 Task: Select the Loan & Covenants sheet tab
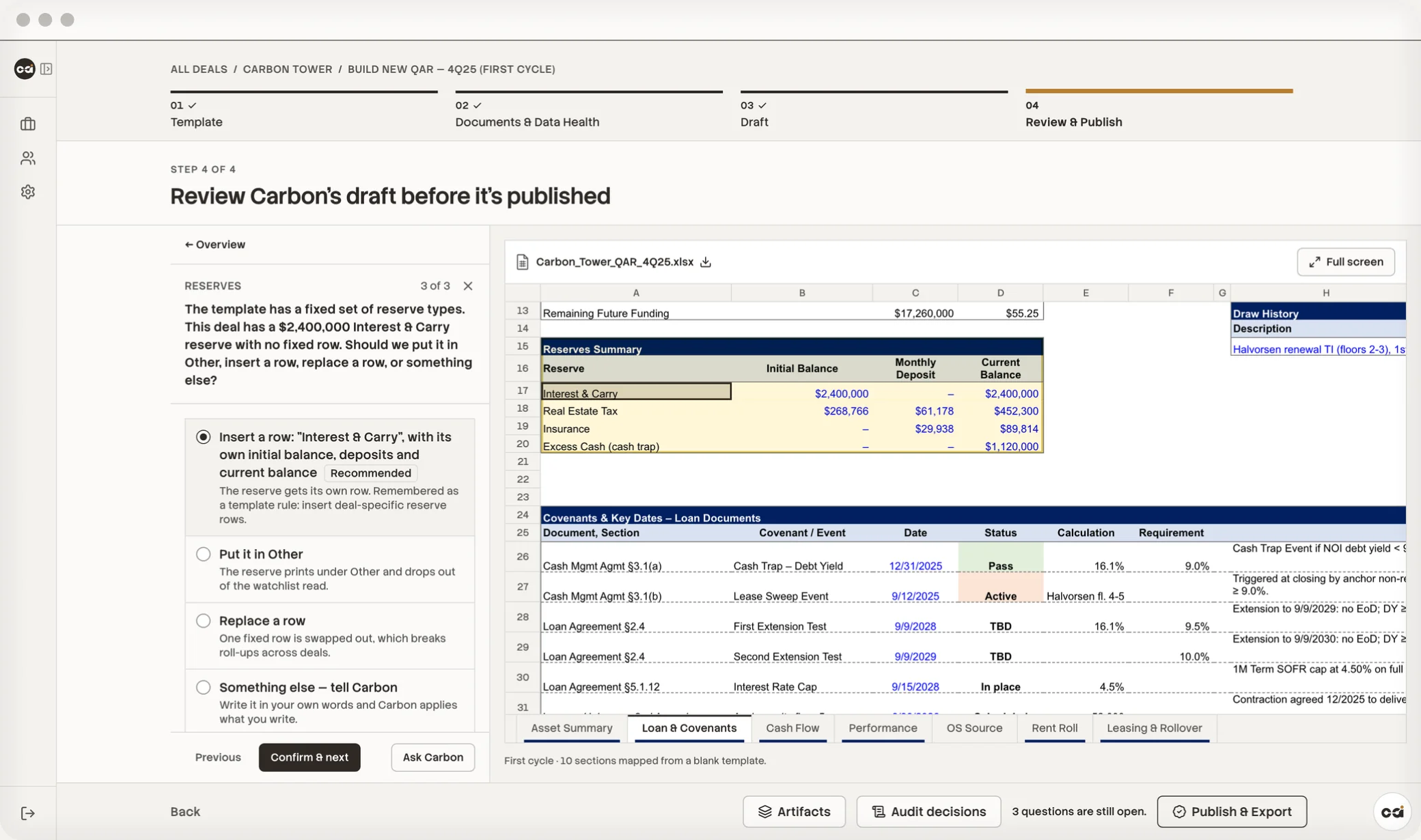click(689, 728)
